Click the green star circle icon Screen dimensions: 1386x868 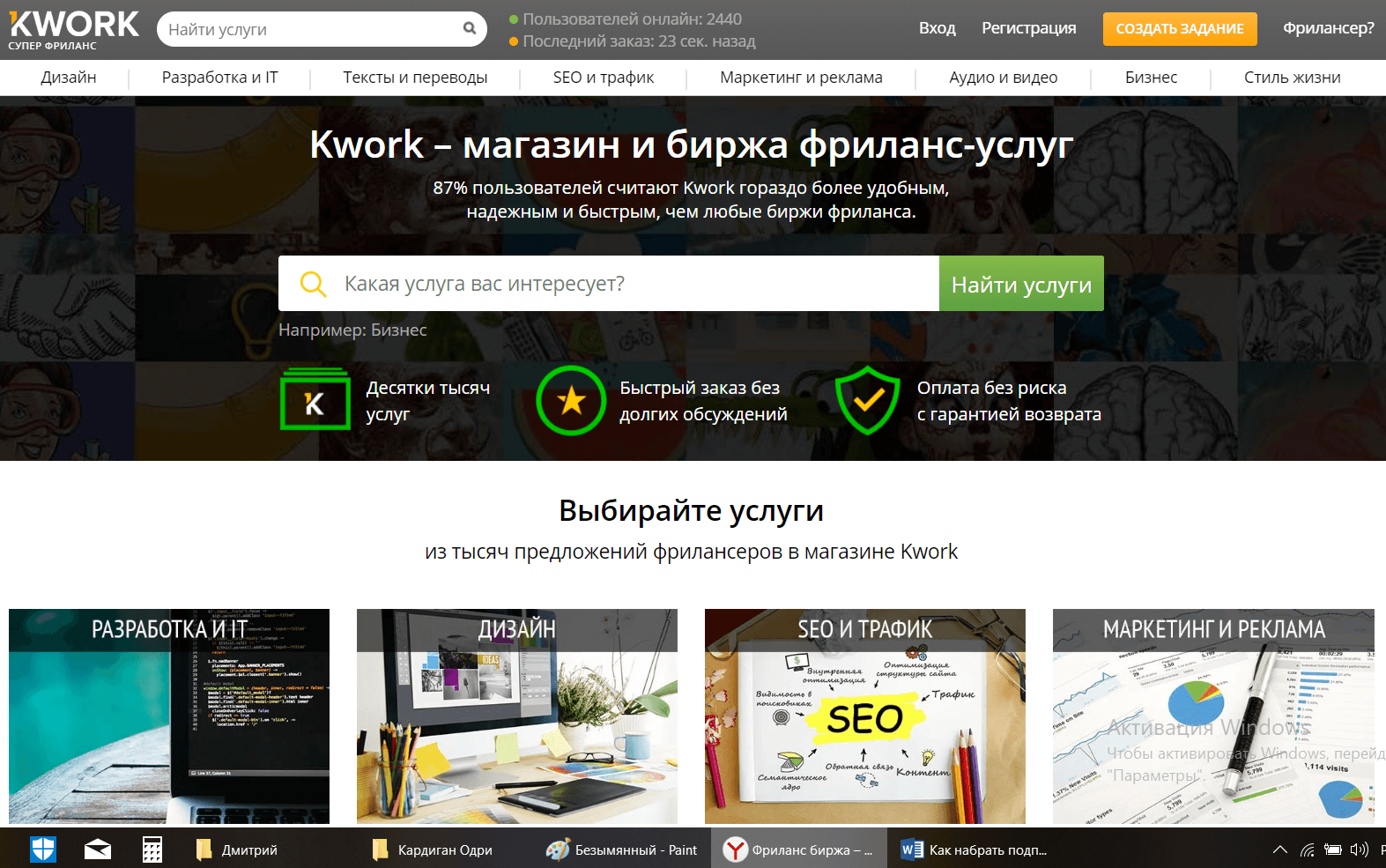(571, 400)
